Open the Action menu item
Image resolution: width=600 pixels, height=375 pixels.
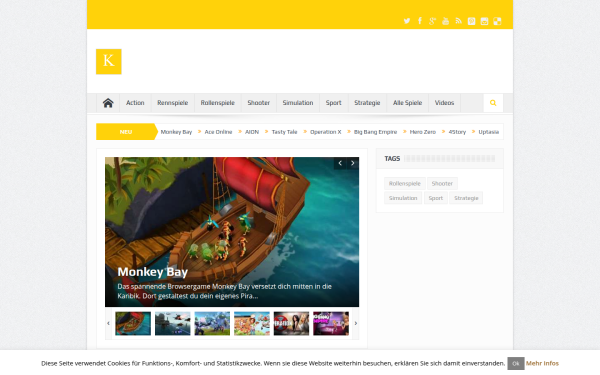point(135,103)
